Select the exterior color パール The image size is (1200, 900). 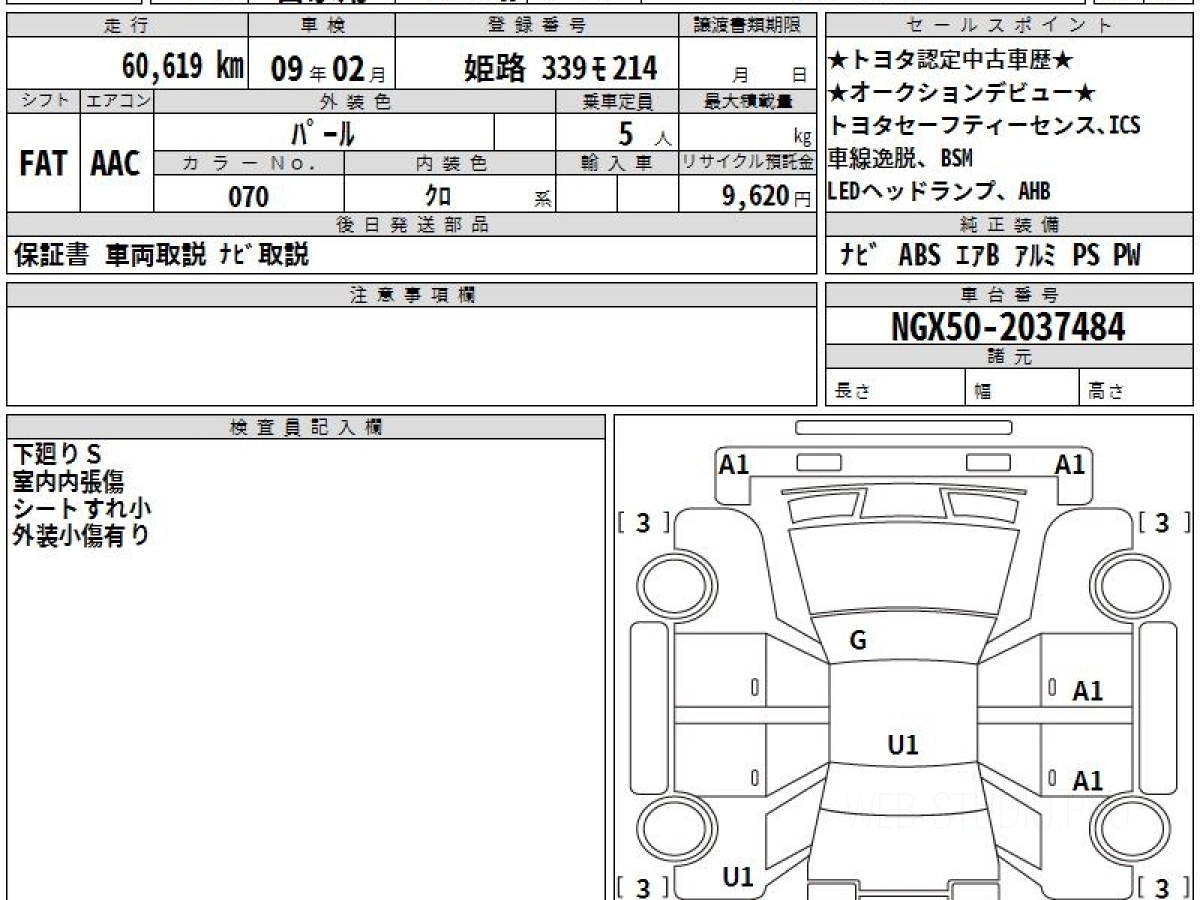[x=323, y=132]
